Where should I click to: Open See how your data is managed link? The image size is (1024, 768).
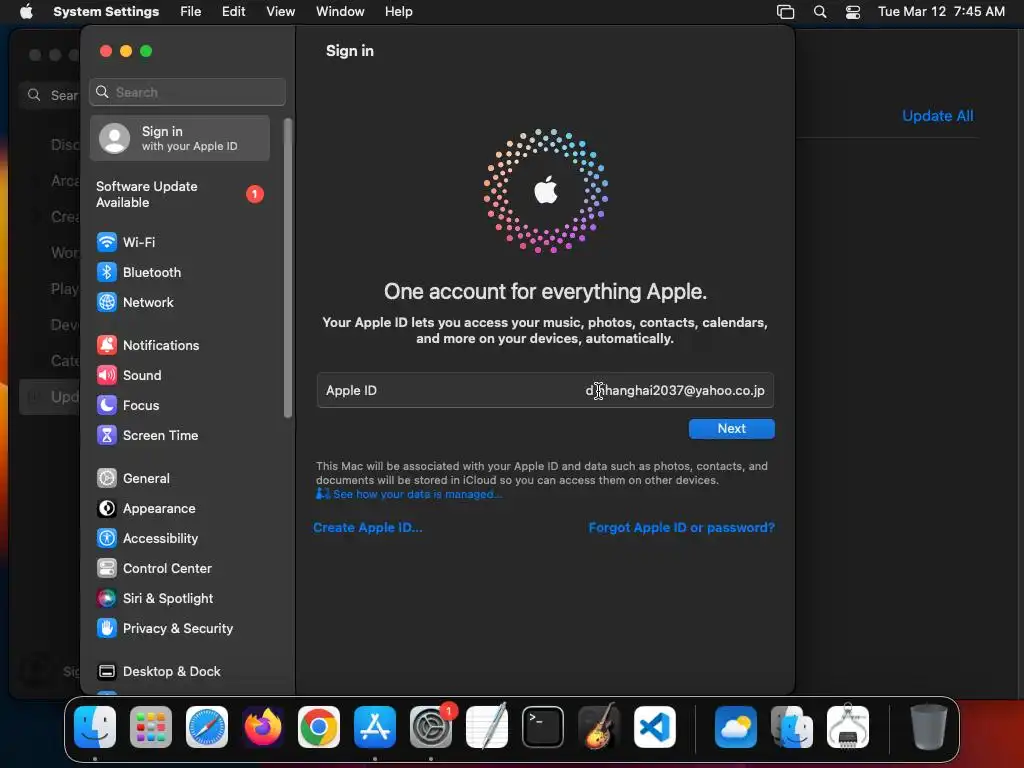(409, 494)
